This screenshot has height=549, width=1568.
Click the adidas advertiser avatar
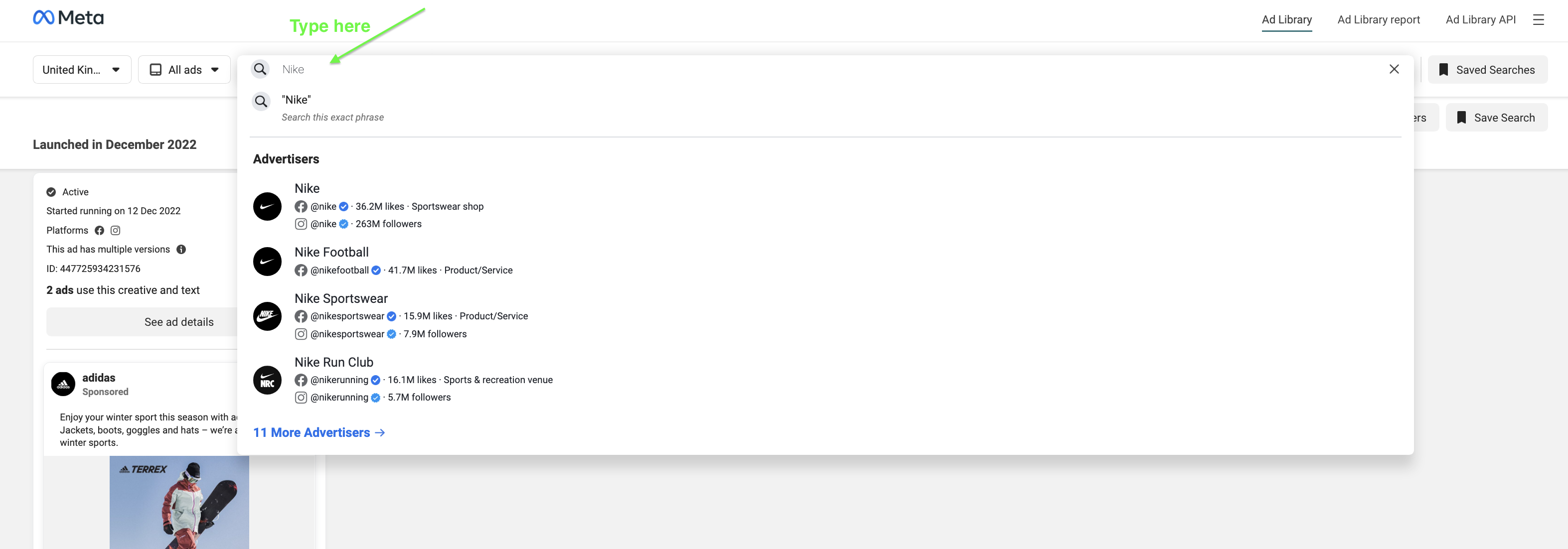[x=63, y=384]
